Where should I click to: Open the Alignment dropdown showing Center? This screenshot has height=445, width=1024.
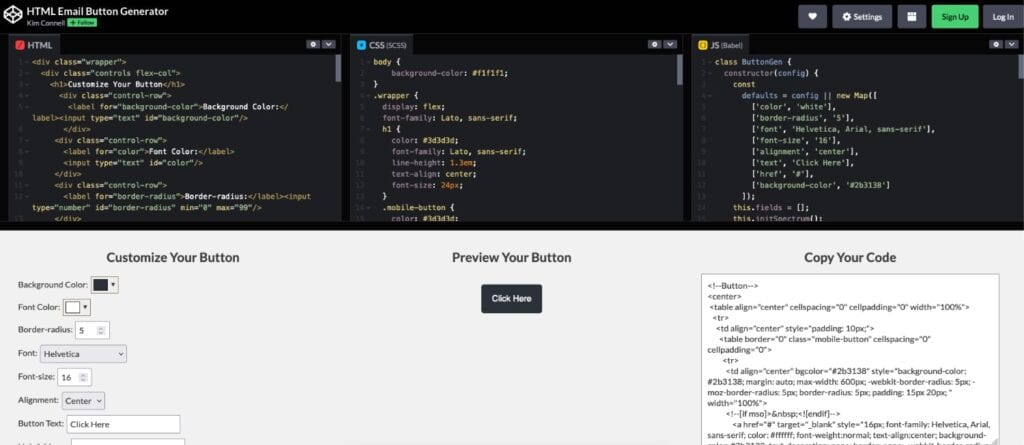[83, 401]
